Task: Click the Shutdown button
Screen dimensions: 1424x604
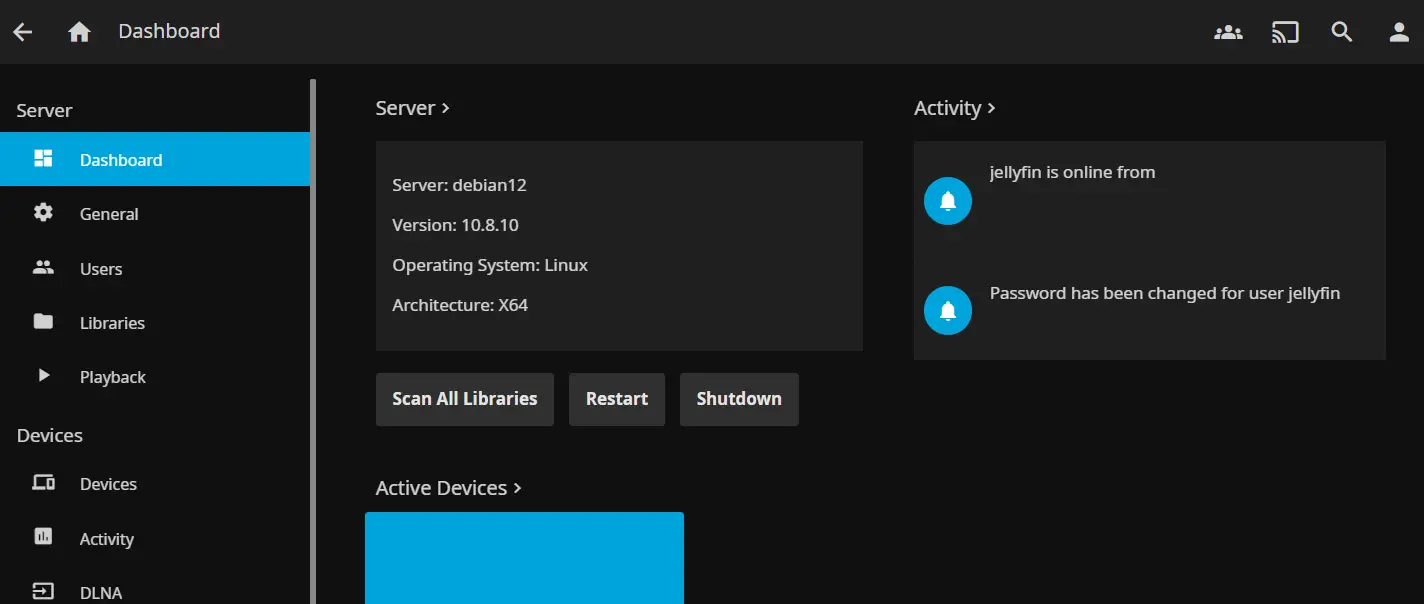Action: (x=739, y=399)
